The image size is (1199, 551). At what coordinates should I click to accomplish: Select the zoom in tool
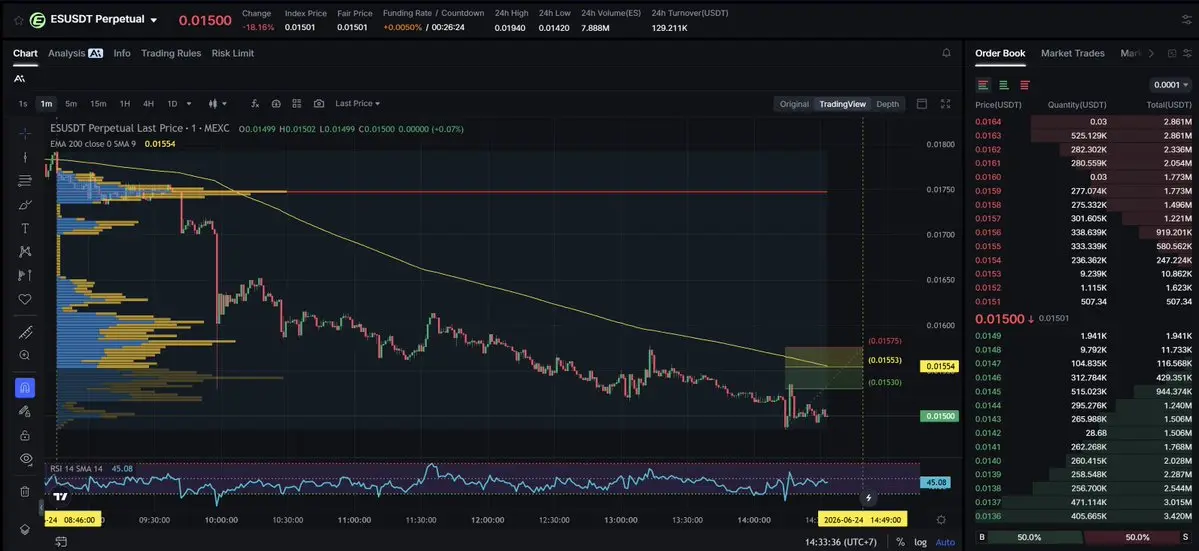click(24, 355)
